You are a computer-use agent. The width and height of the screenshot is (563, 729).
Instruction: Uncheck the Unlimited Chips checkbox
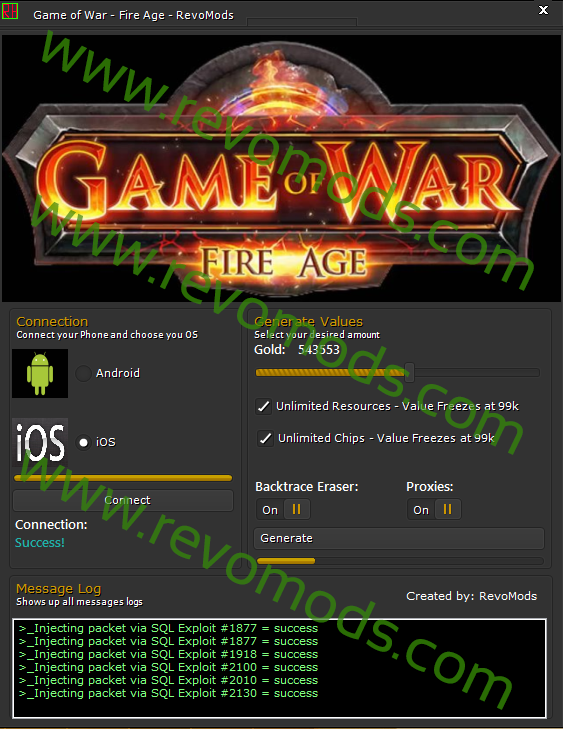click(265, 438)
